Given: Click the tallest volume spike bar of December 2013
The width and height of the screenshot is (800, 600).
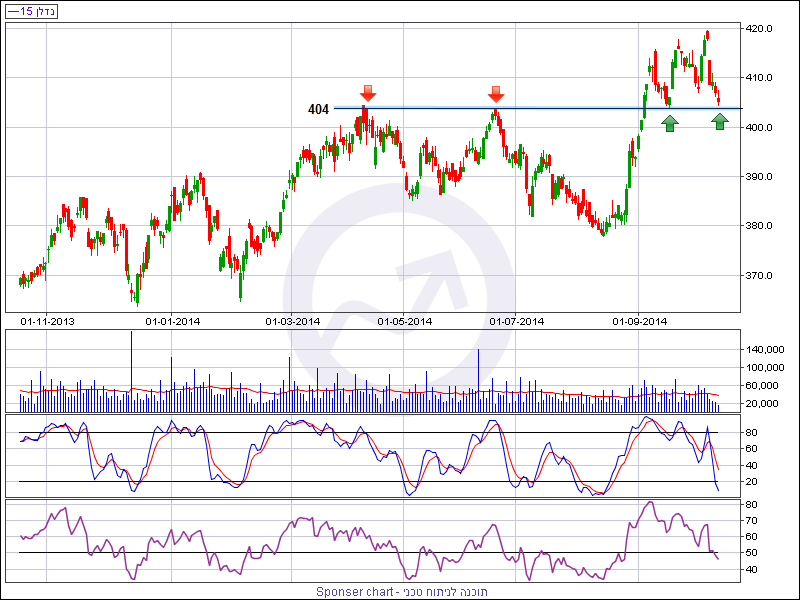Looking at the screenshot, I should point(132,371).
